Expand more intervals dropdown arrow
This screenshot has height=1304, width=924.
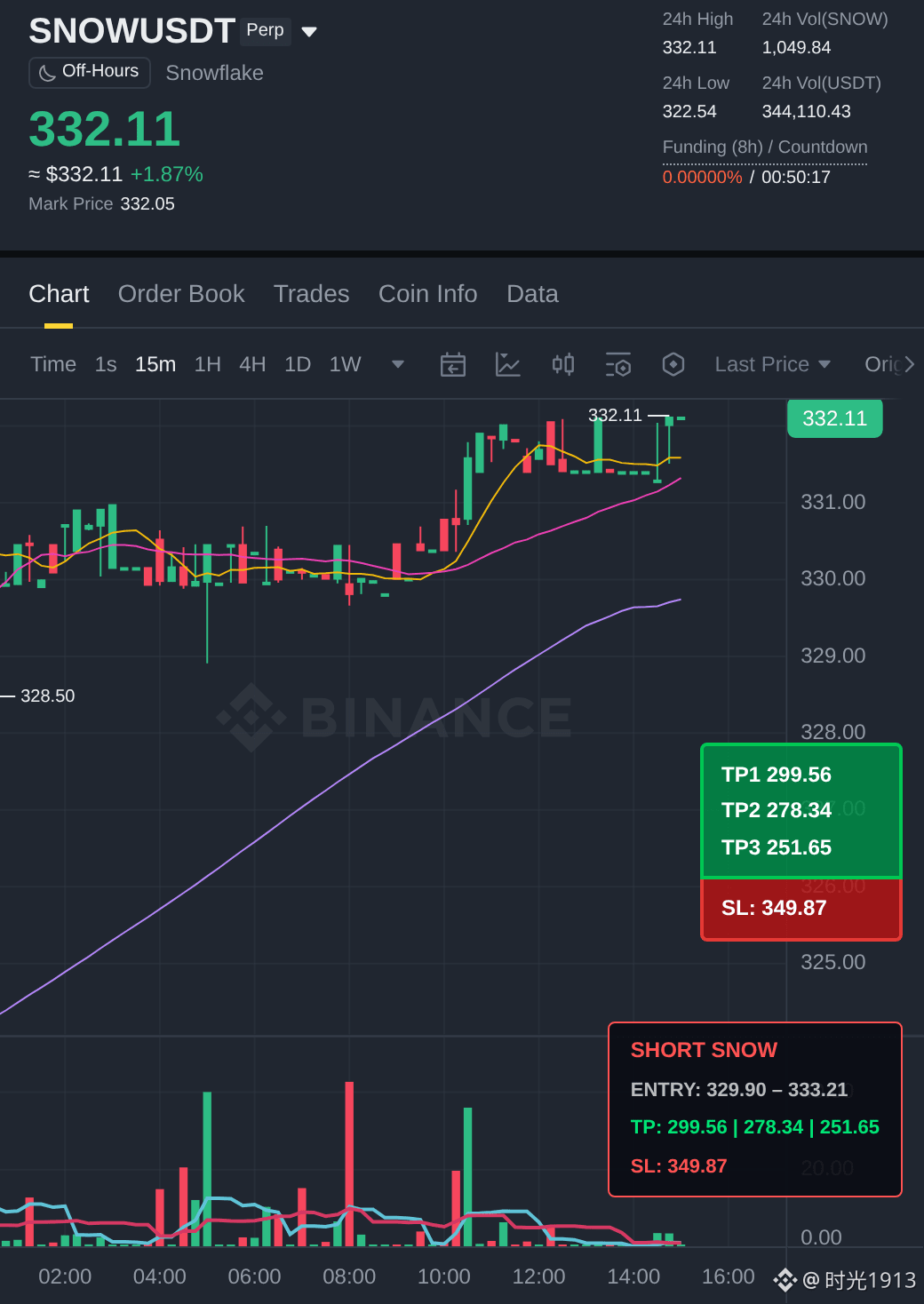[398, 364]
